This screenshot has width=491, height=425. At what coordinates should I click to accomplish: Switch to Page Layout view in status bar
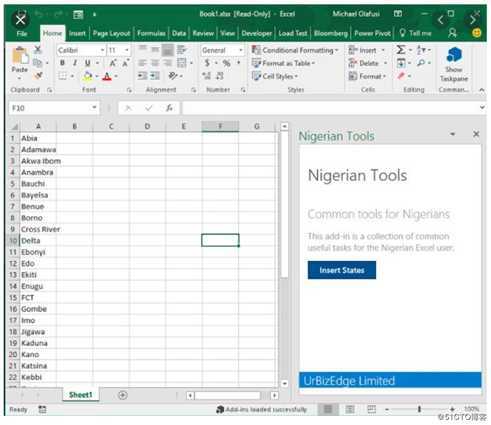pos(350,409)
